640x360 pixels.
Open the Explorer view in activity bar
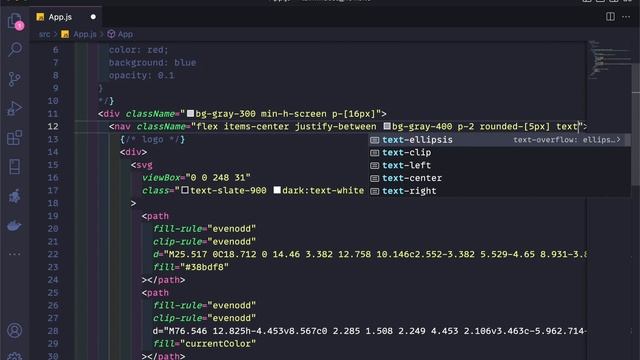pyautogui.click(x=15, y=20)
